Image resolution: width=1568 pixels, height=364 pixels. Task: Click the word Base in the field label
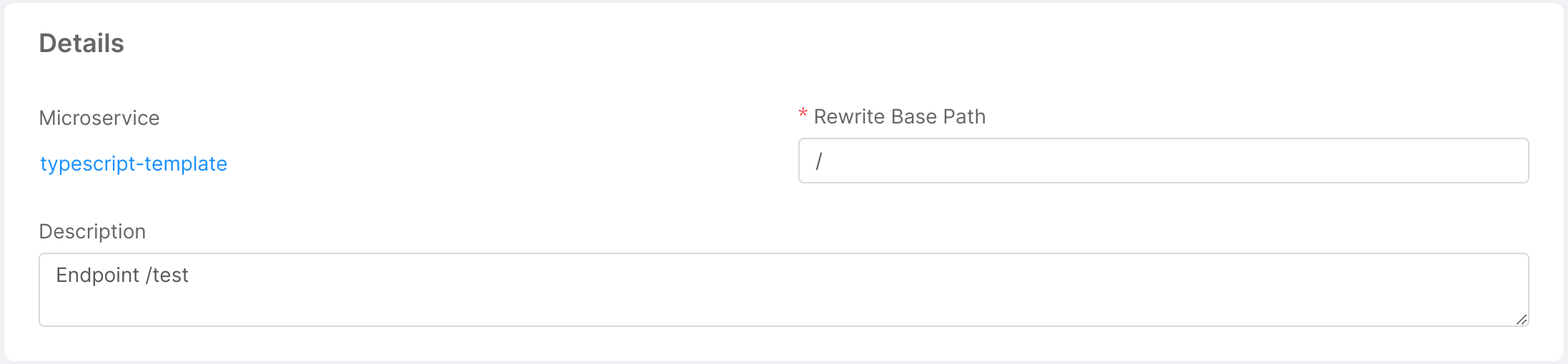pos(913,116)
